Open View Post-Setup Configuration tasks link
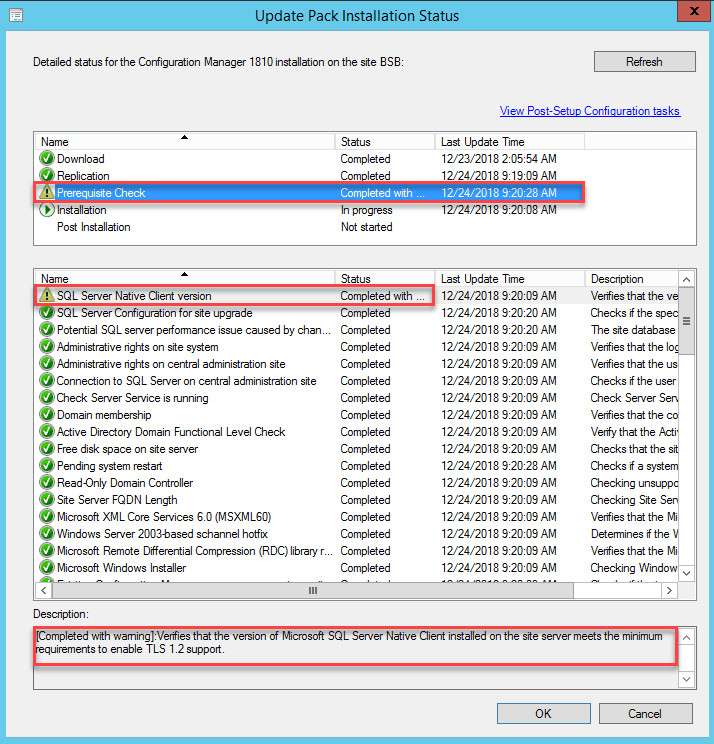This screenshot has height=744, width=714. point(590,111)
